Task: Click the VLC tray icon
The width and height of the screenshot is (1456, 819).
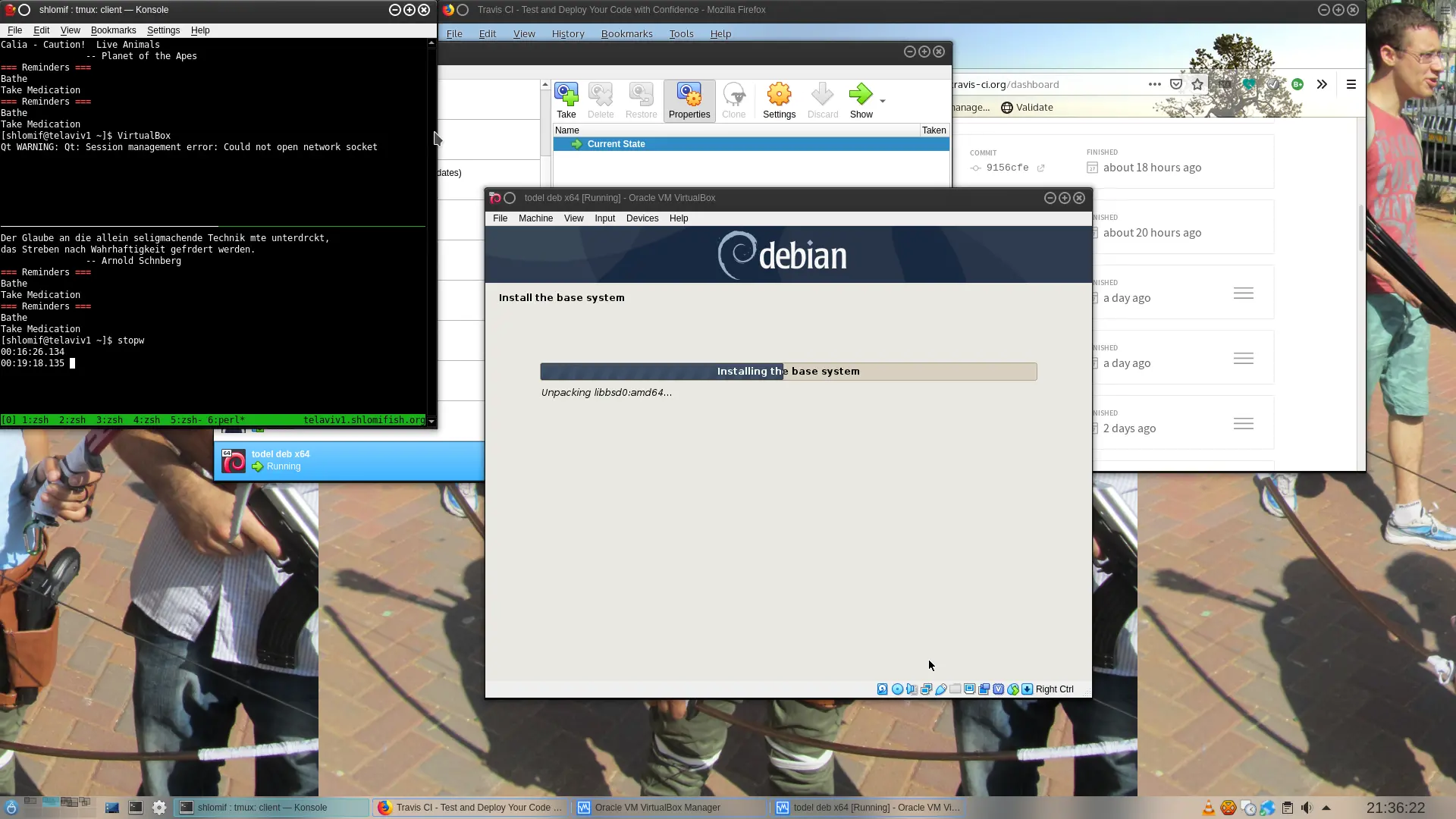Action: coord(1209,808)
